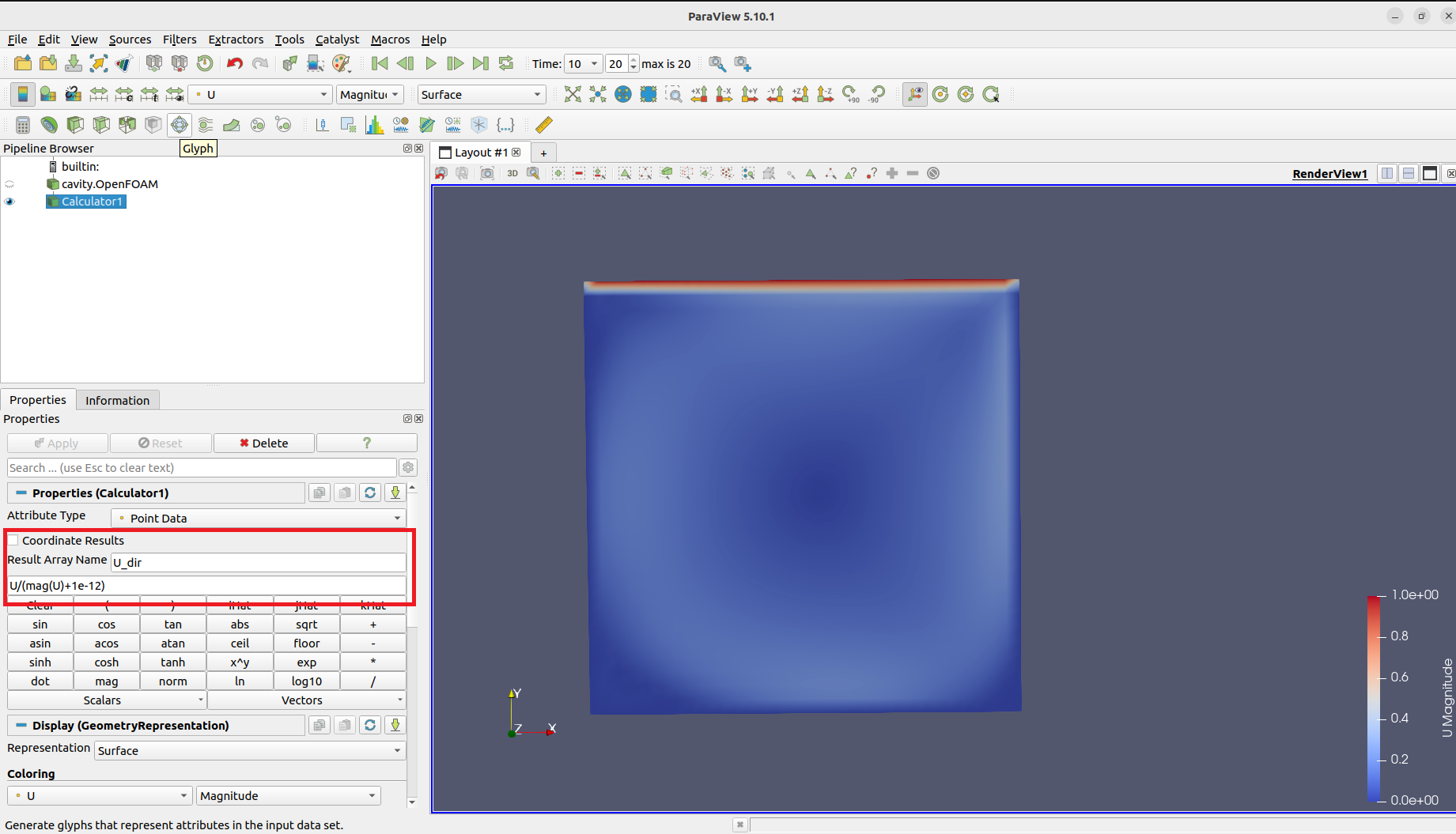Open Representation dropdown in Display section
The width and height of the screenshot is (1456, 834).
(250, 751)
